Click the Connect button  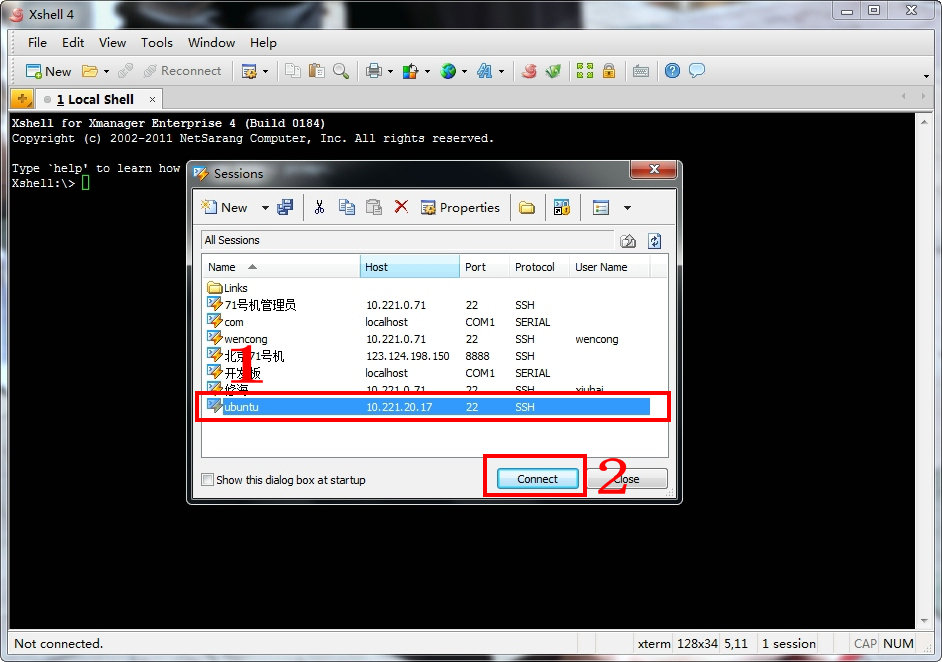coord(538,479)
